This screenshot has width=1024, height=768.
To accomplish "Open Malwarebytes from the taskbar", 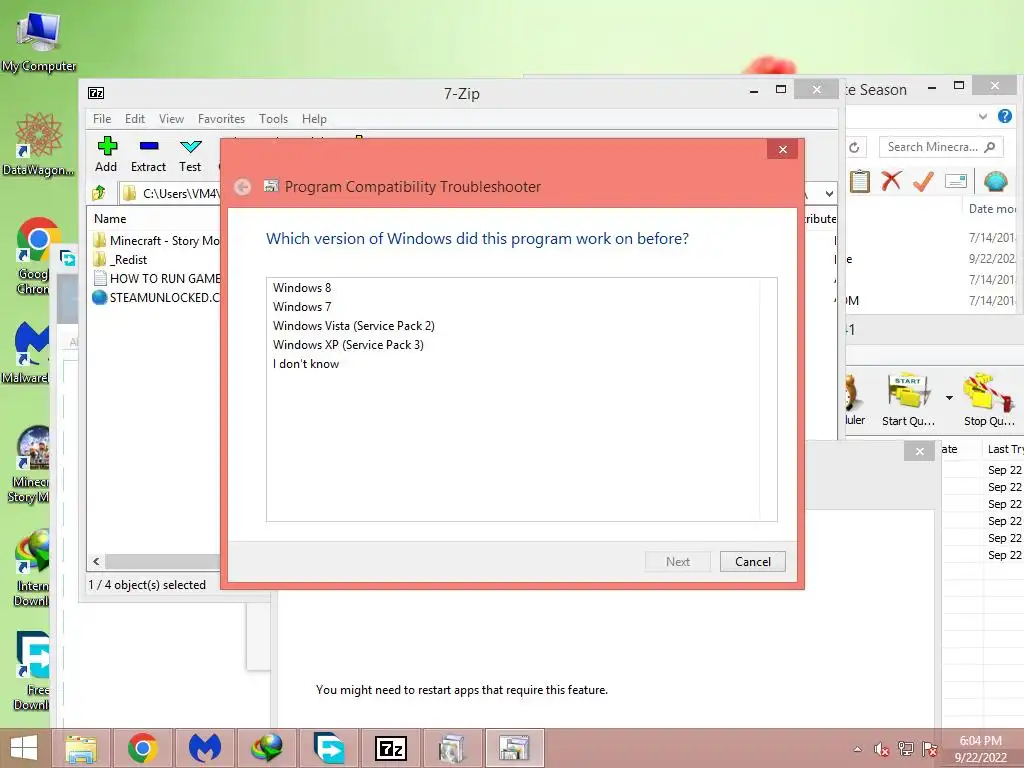I will (x=205, y=748).
